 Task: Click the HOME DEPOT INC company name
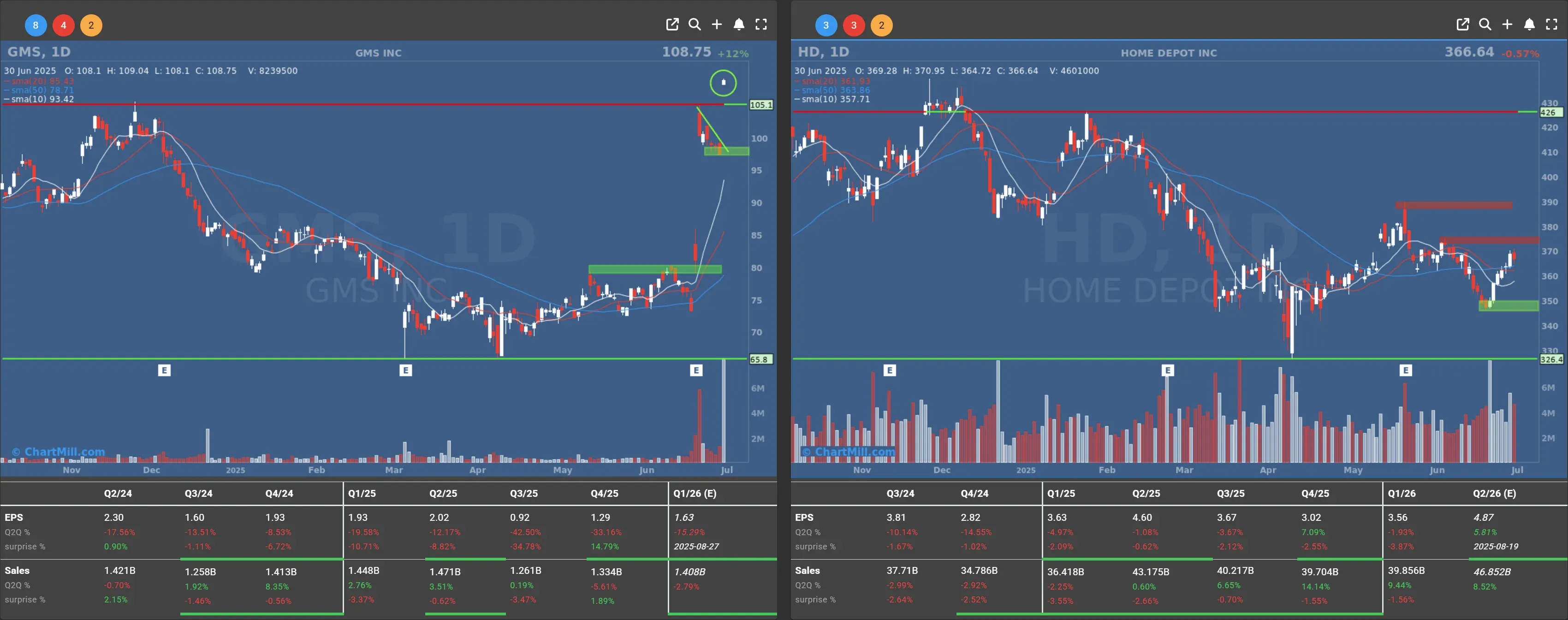(1169, 53)
